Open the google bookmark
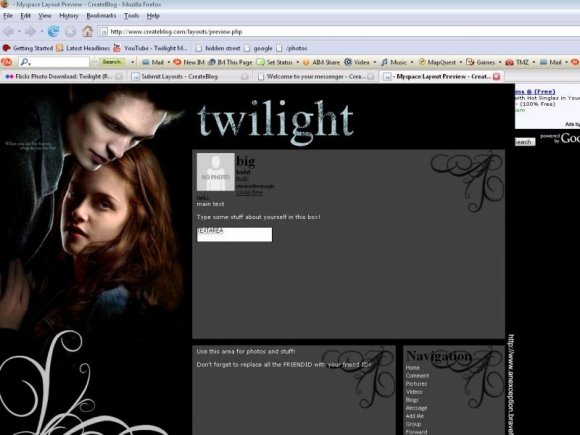 pyautogui.click(x=258, y=48)
